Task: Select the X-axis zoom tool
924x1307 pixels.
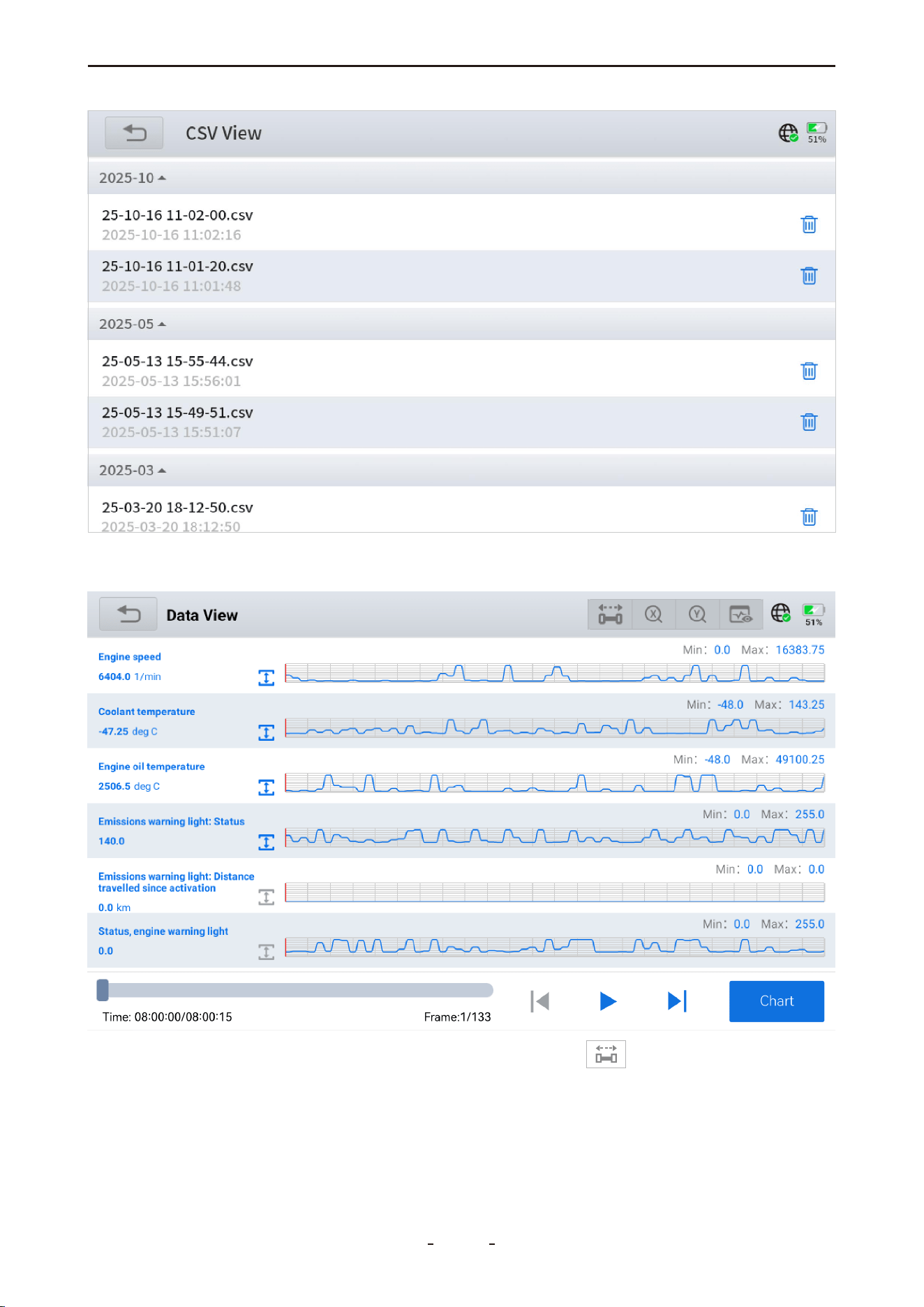Action: click(x=653, y=614)
